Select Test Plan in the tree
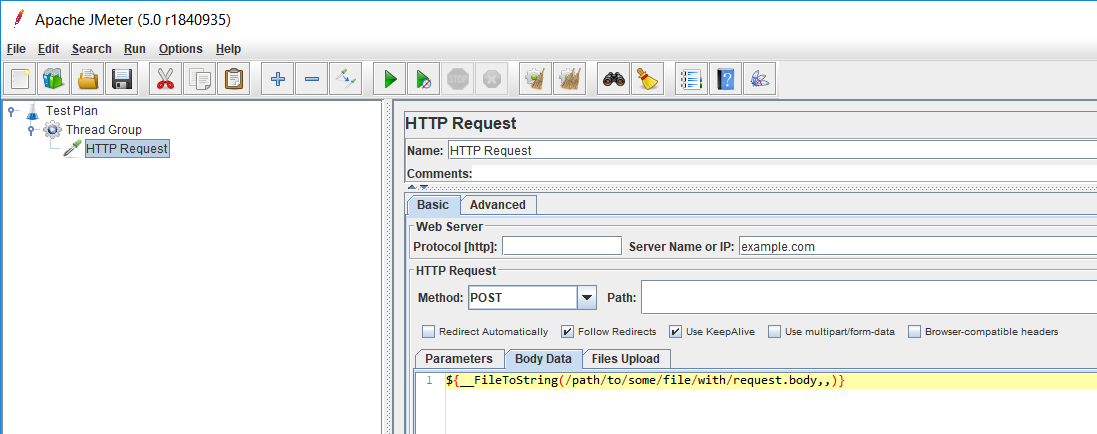 point(71,111)
